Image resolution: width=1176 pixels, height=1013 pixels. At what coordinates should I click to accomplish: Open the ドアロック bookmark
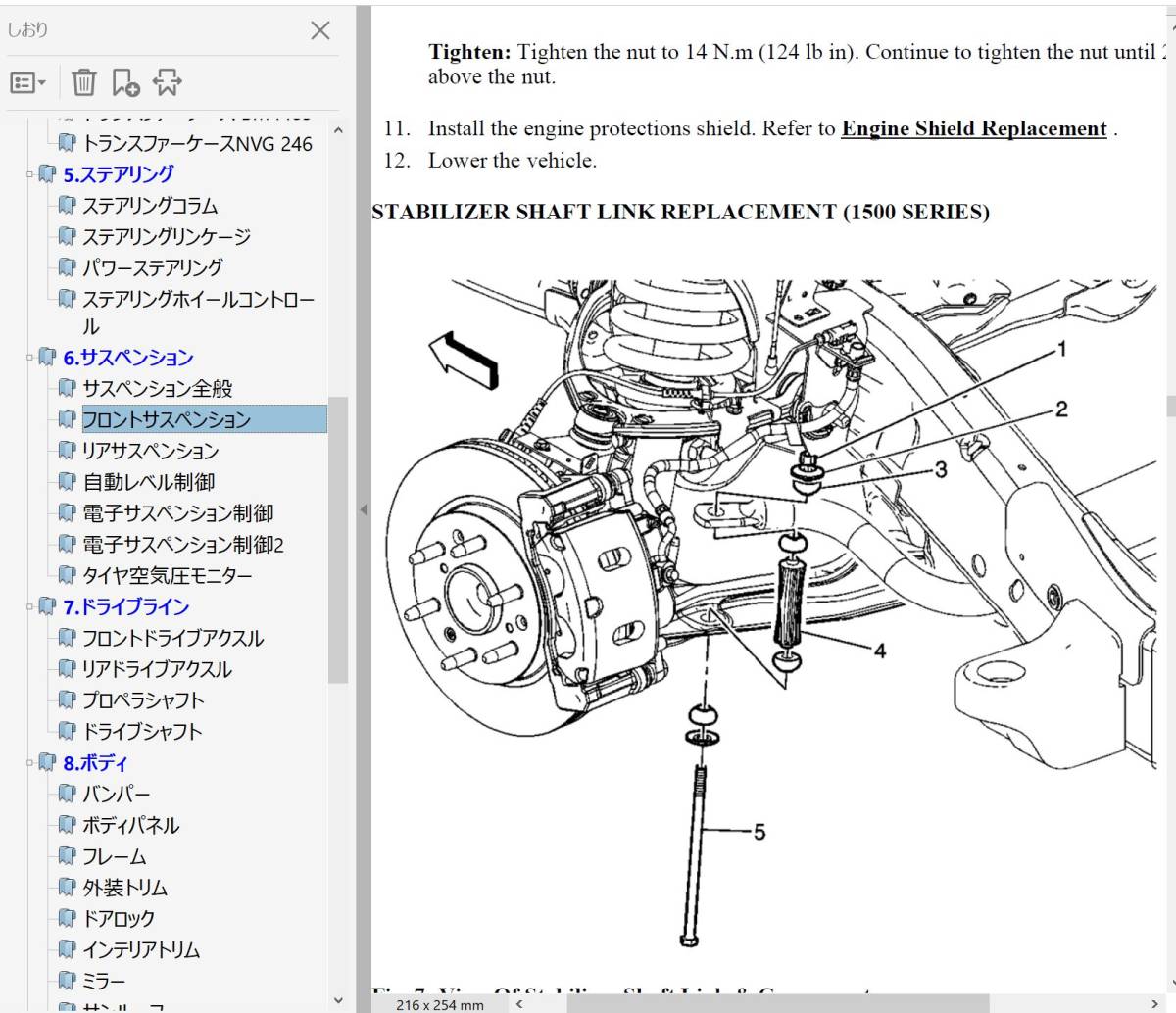(119, 919)
